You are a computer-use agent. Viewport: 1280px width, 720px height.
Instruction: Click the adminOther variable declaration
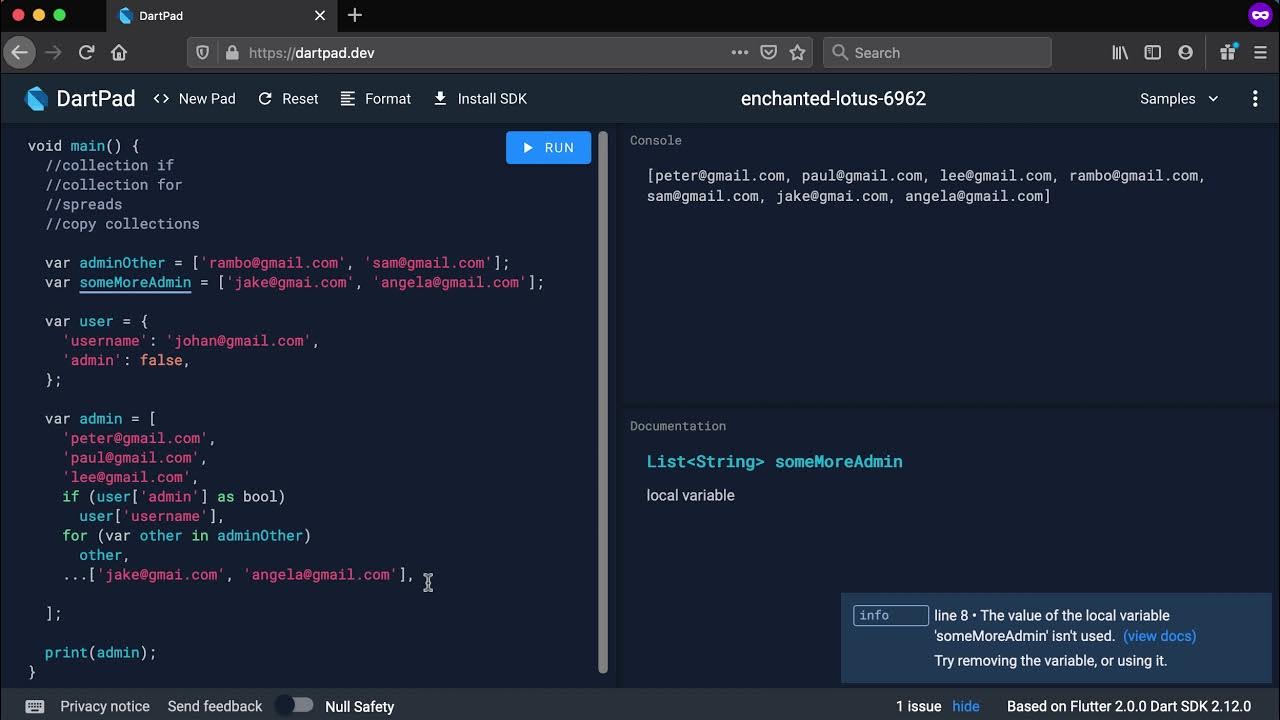click(x=122, y=263)
